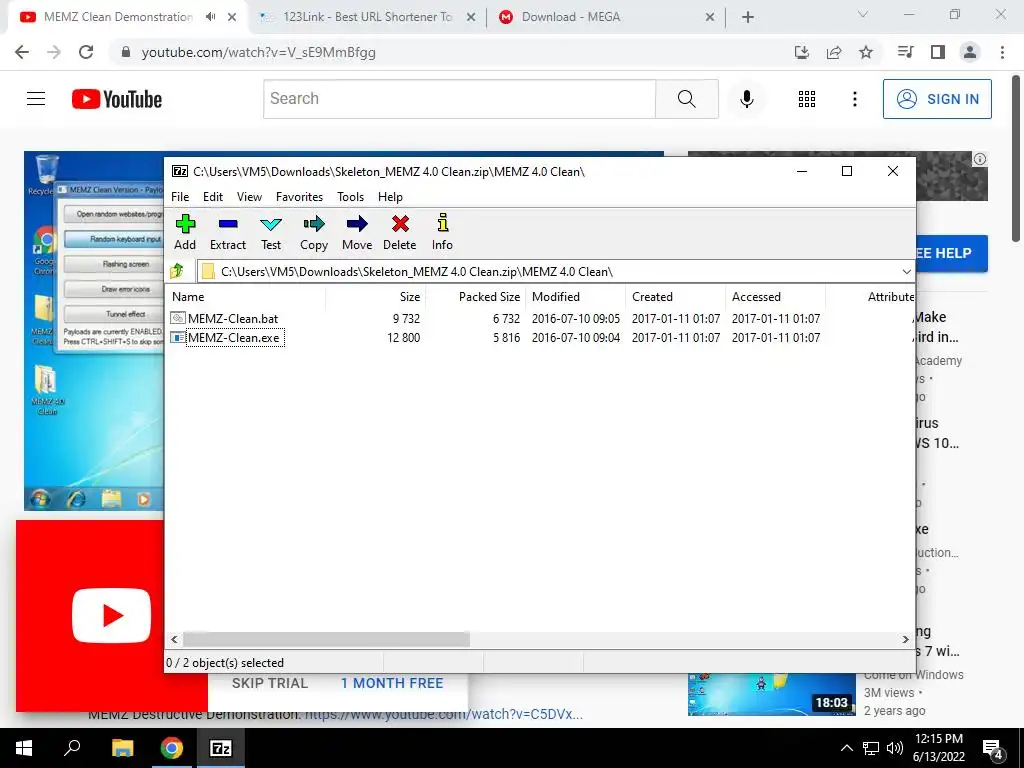Click the Add button in 7-Zip toolbar
1024x768 pixels.
[185, 232]
